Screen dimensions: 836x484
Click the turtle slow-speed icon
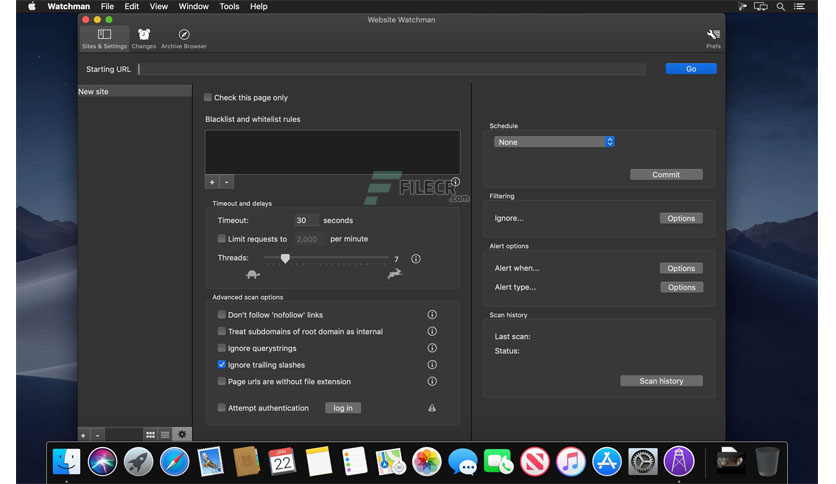[253, 275]
